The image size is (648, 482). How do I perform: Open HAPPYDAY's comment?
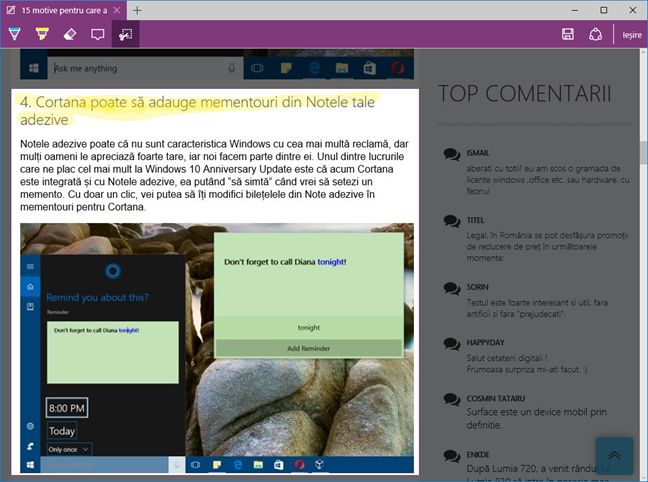(x=527, y=364)
